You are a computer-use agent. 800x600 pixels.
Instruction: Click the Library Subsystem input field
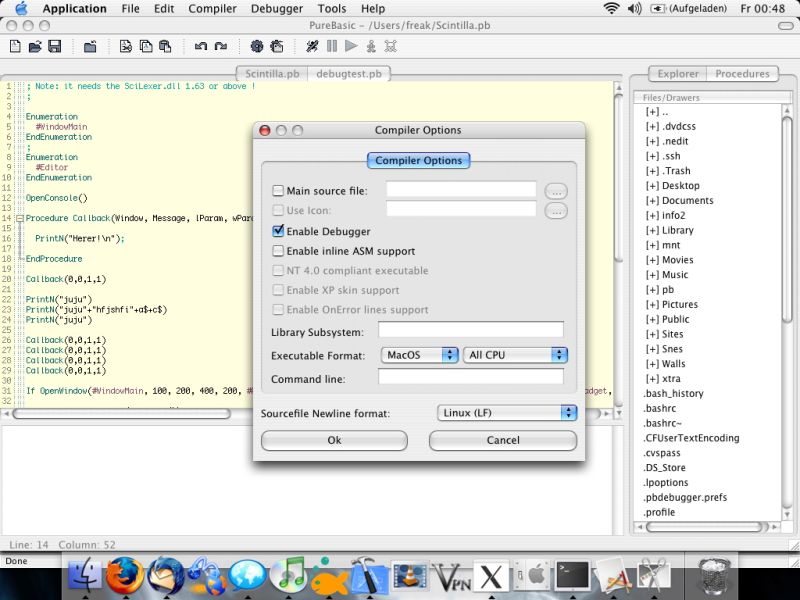click(x=470, y=330)
